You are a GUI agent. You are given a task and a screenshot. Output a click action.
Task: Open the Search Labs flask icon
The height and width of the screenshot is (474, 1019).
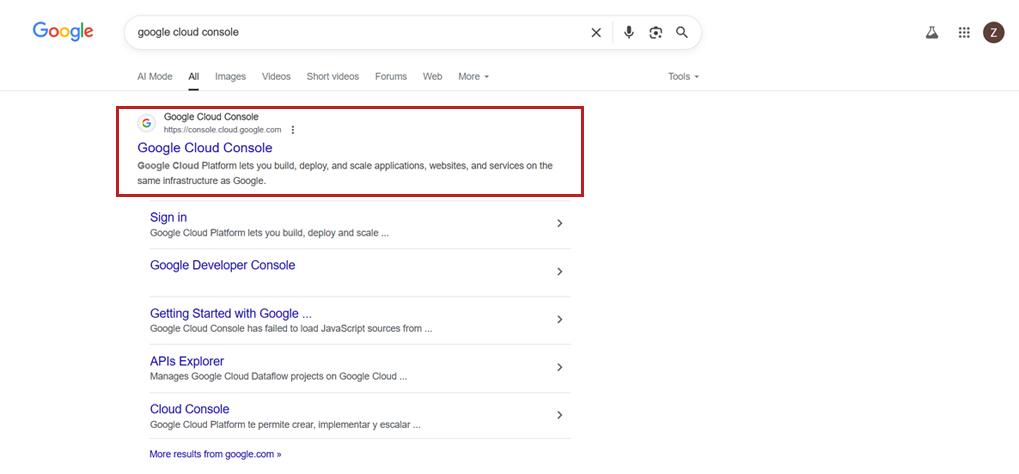click(932, 33)
